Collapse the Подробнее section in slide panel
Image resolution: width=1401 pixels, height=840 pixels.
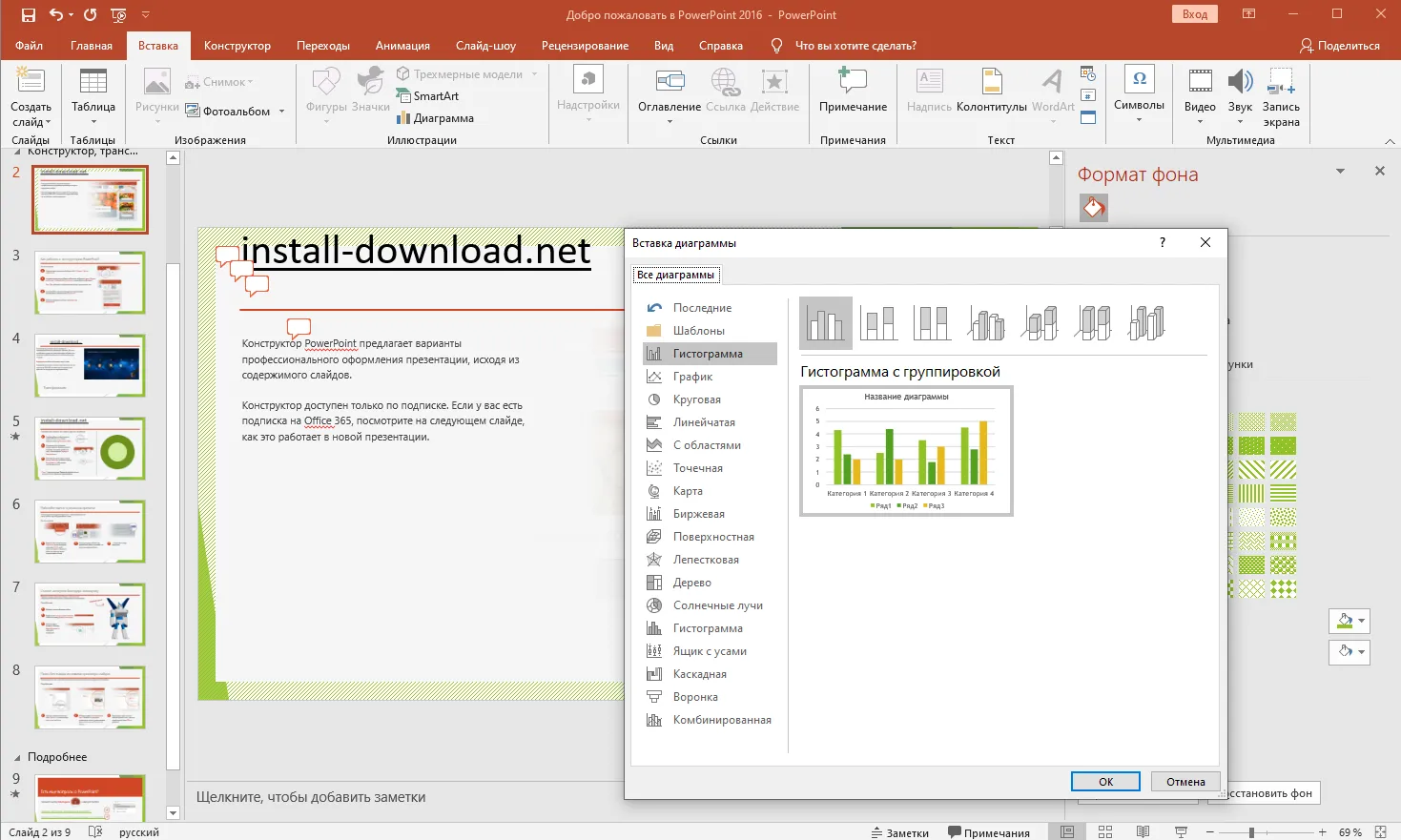[16, 757]
